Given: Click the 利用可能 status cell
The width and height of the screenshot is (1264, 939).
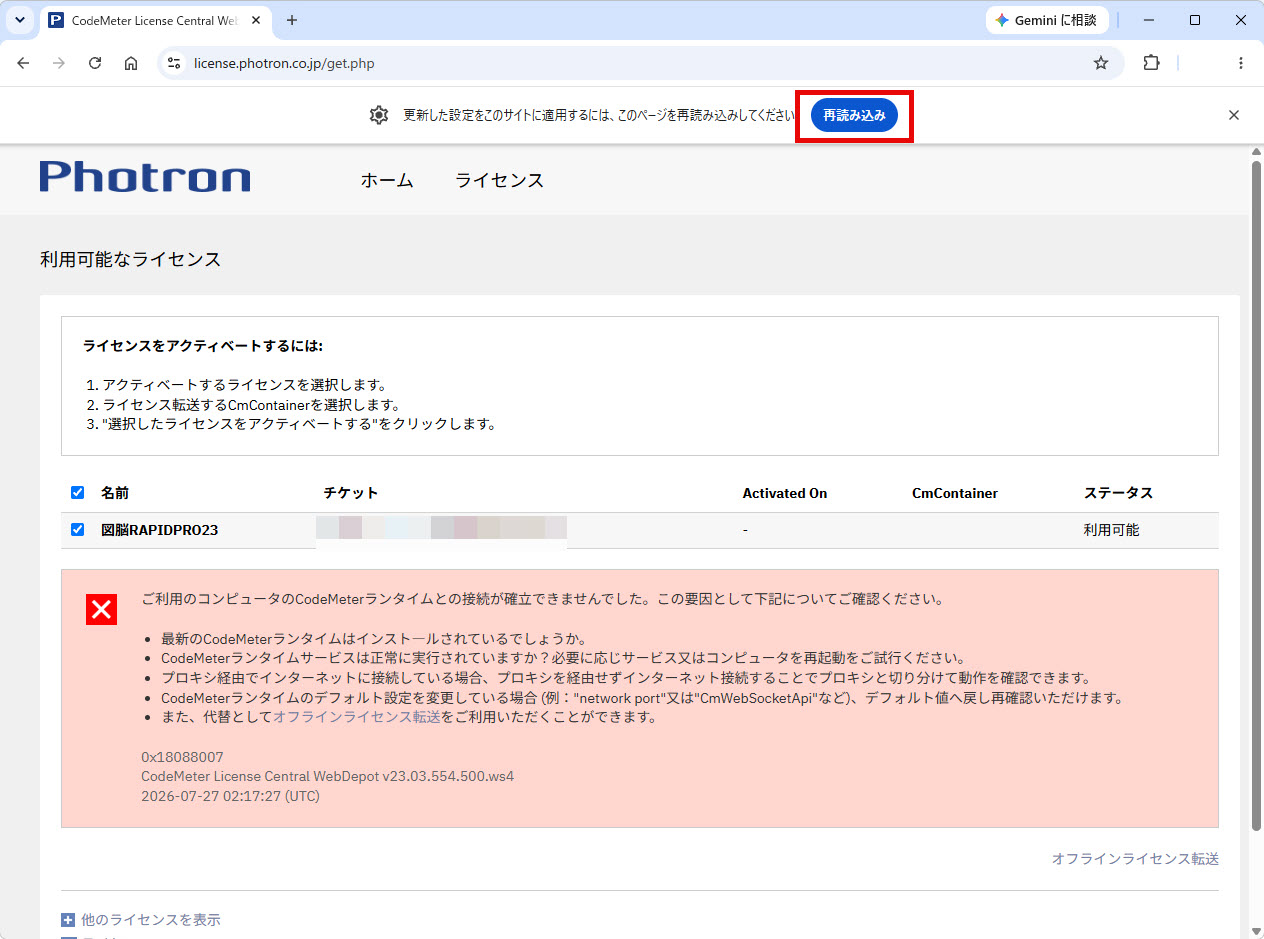Looking at the screenshot, I should point(1111,530).
